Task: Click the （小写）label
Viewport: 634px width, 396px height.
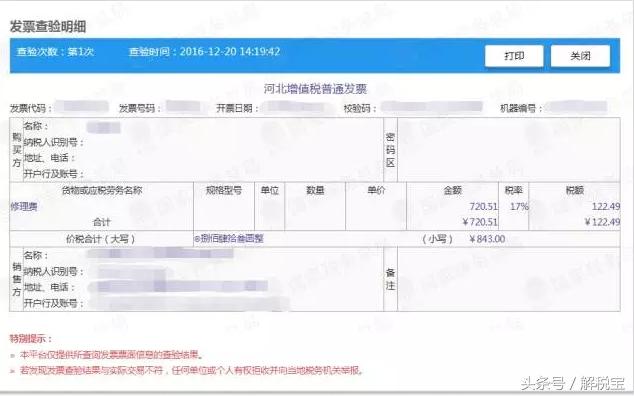Action: tap(437, 239)
